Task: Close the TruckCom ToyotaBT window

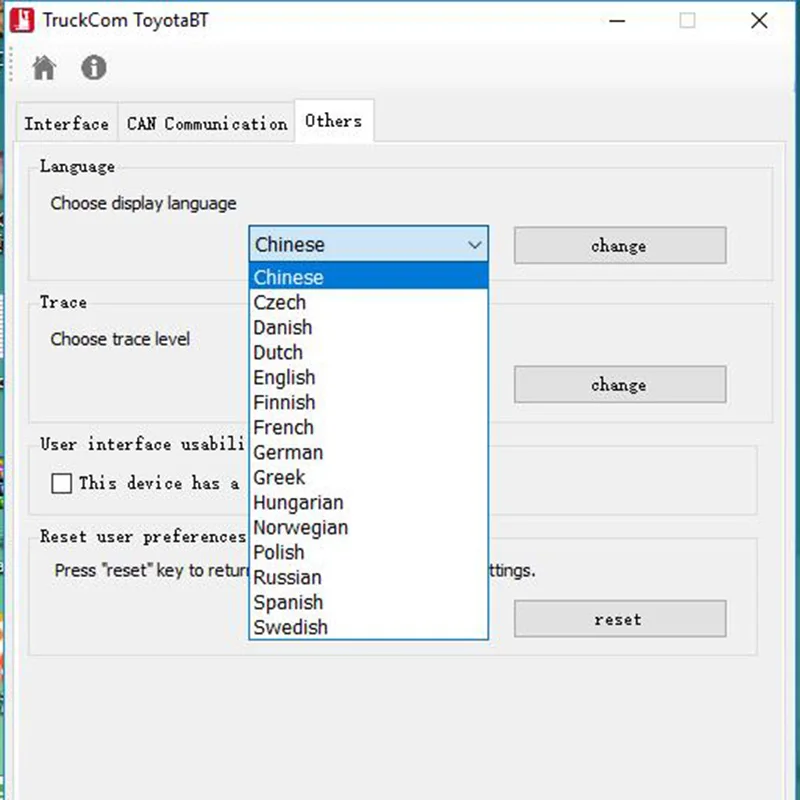Action: pos(759,21)
